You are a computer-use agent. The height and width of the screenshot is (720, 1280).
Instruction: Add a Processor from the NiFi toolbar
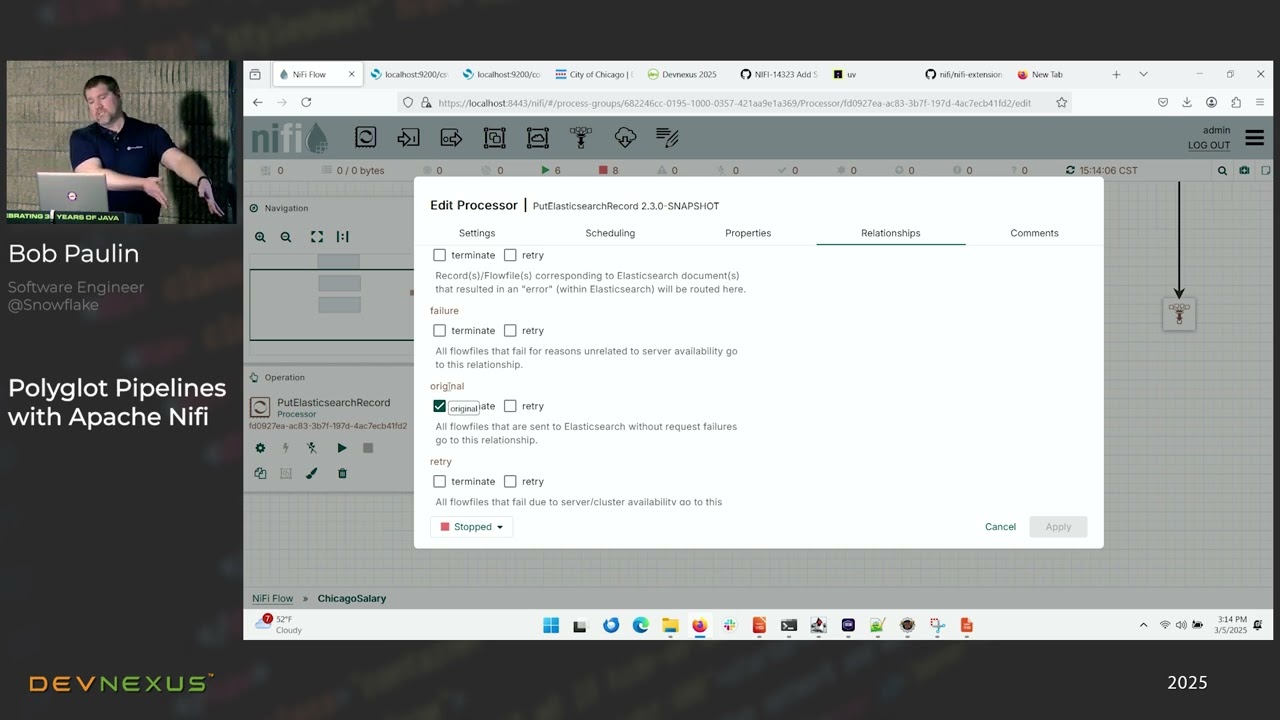[x=365, y=138]
